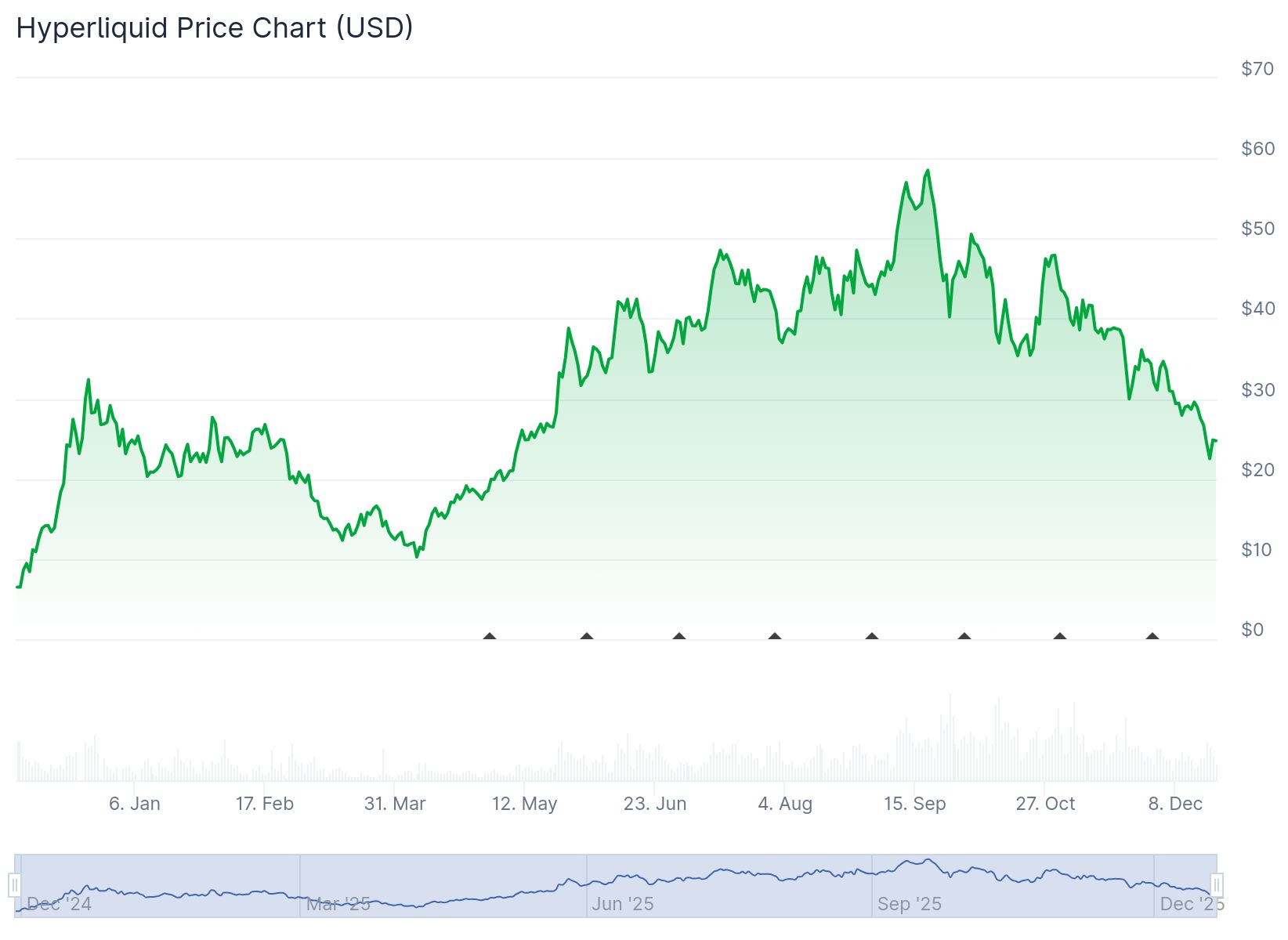Image resolution: width=1288 pixels, height=940 pixels.
Task: Click the "15. Sep" date axis label
Action: tap(914, 804)
